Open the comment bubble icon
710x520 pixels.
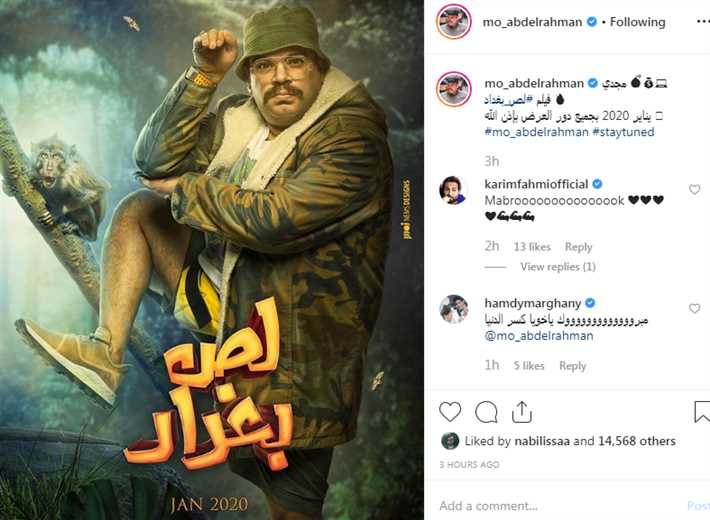[x=486, y=412]
